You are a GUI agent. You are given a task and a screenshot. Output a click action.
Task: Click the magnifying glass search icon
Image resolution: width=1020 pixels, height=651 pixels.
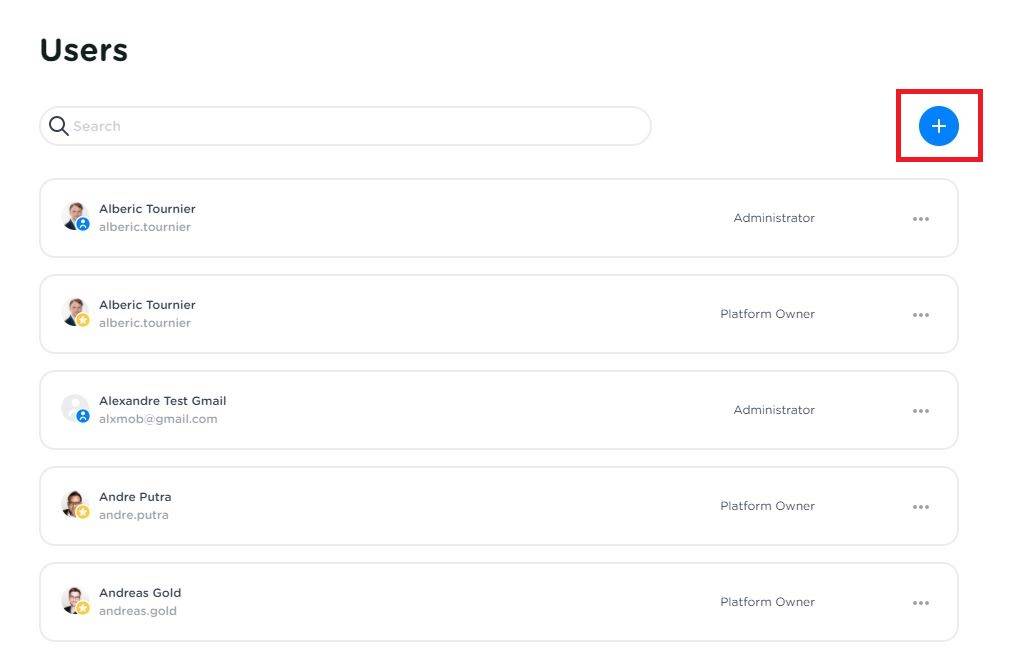(x=59, y=126)
